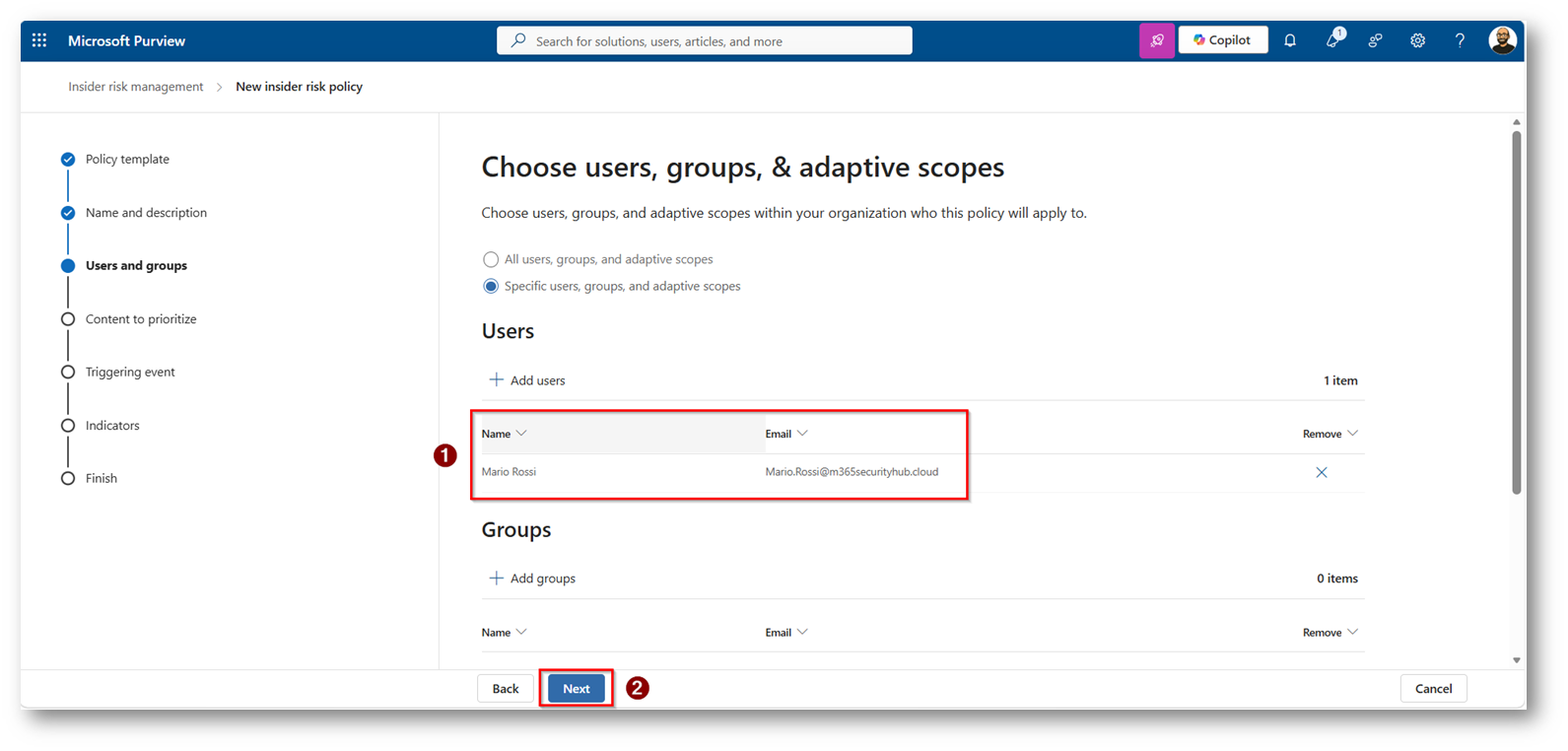Click the search box at the top

click(x=704, y=40)
